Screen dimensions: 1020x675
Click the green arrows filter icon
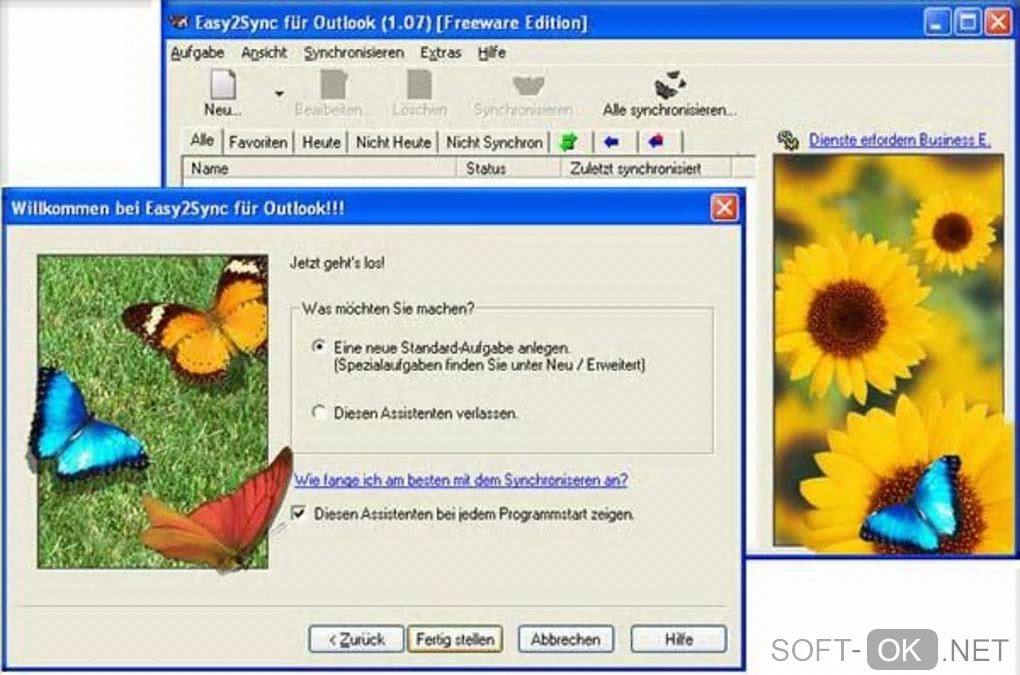[569, 141]
